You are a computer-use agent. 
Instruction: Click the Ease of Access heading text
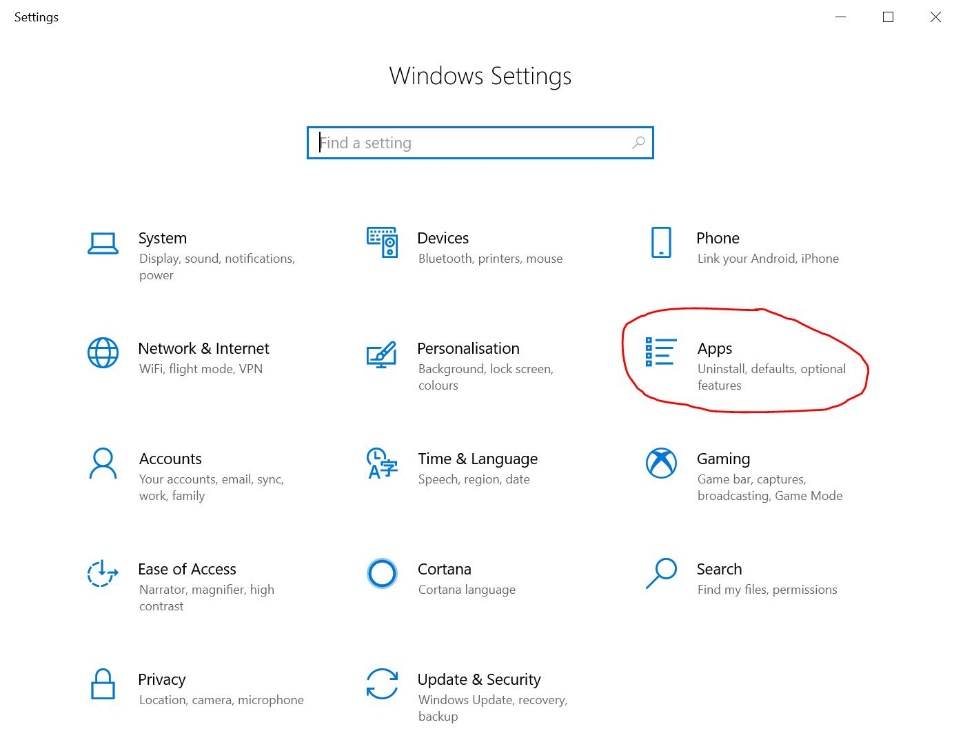[187, 569]
